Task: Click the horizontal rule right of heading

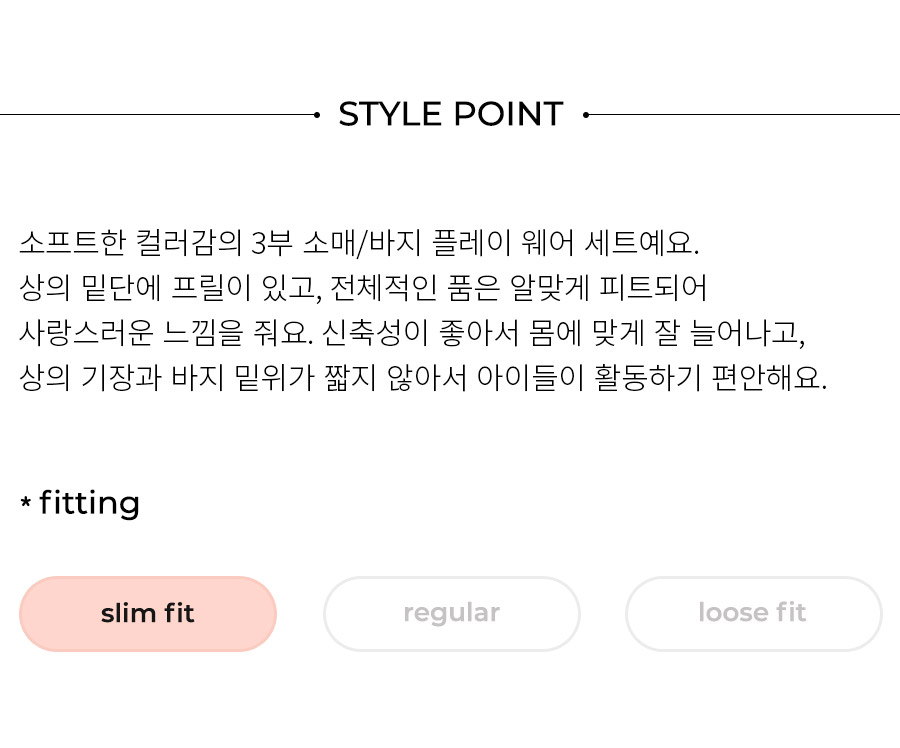Action: pos(744,115)
